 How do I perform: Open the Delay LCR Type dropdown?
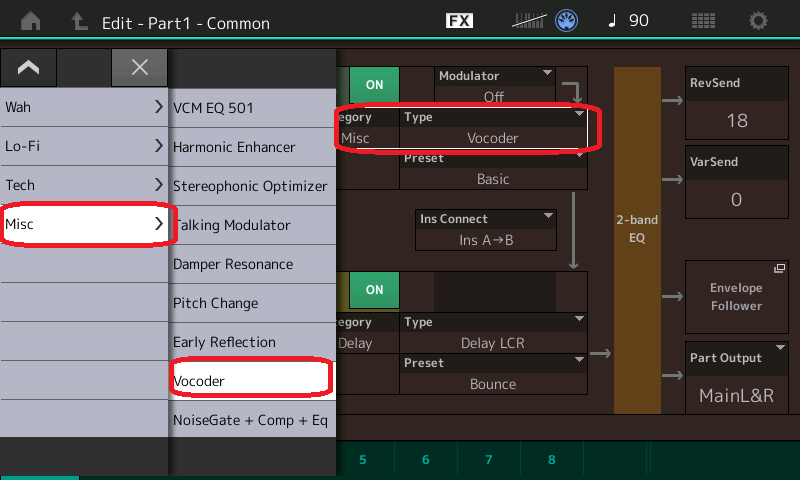[493, 332]
